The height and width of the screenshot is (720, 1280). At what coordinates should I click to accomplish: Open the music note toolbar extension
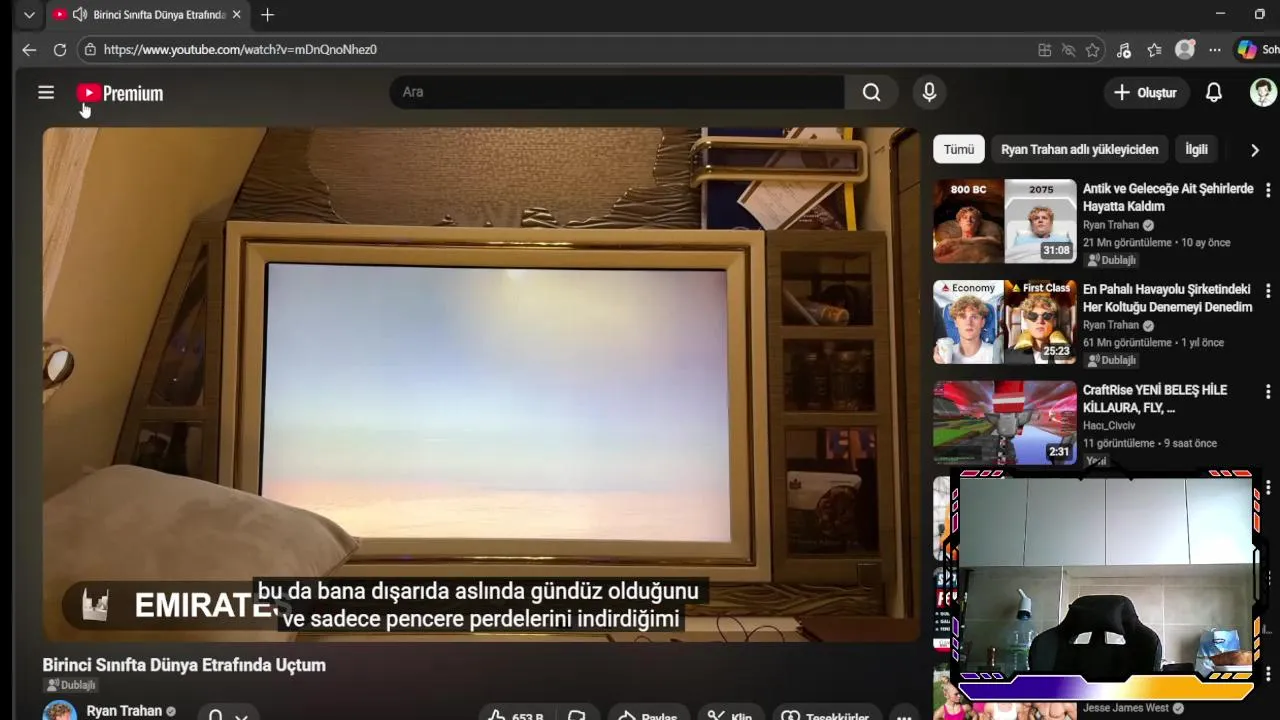1124,50
